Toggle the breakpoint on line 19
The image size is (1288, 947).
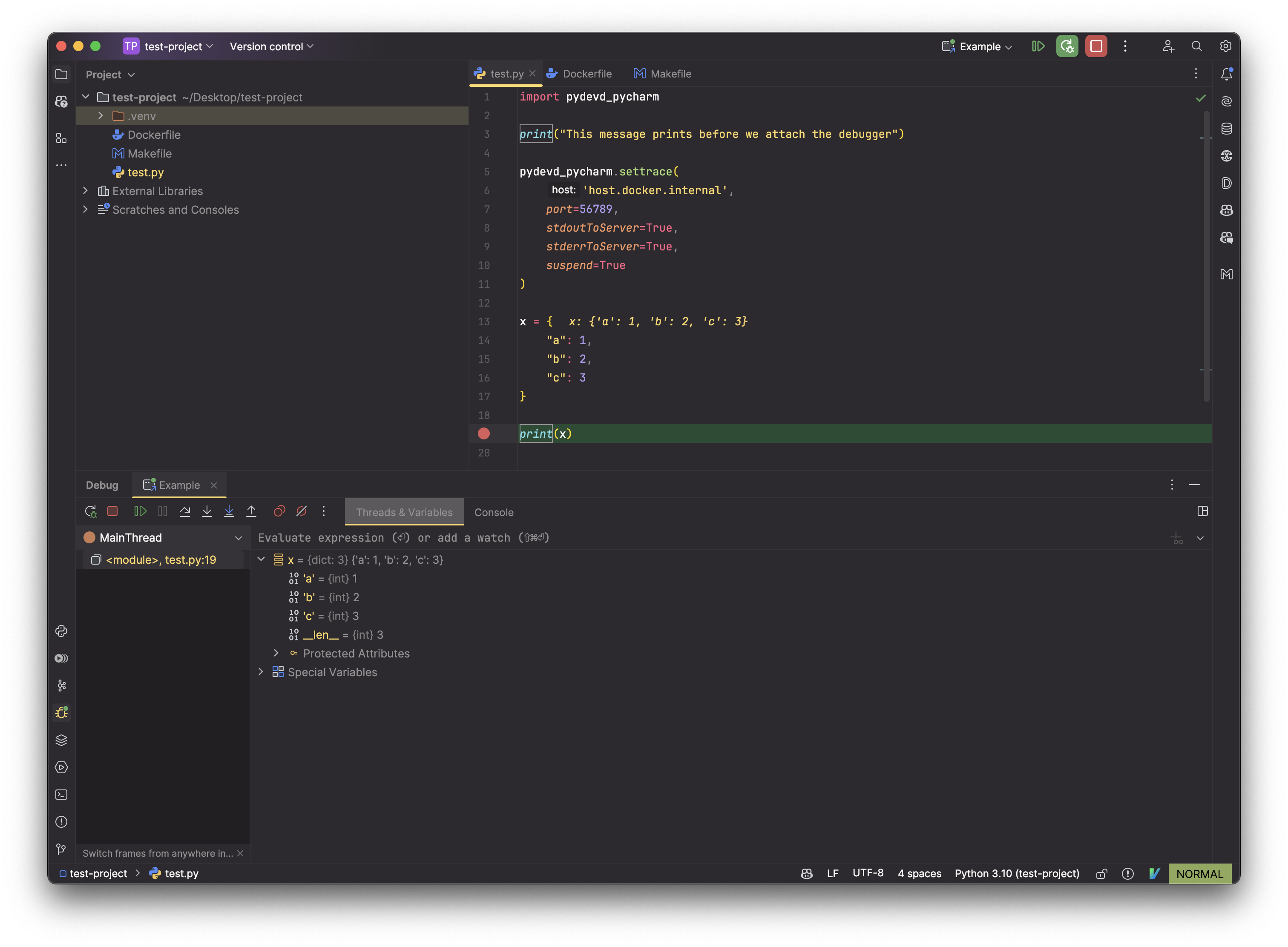tap(484, 434)
